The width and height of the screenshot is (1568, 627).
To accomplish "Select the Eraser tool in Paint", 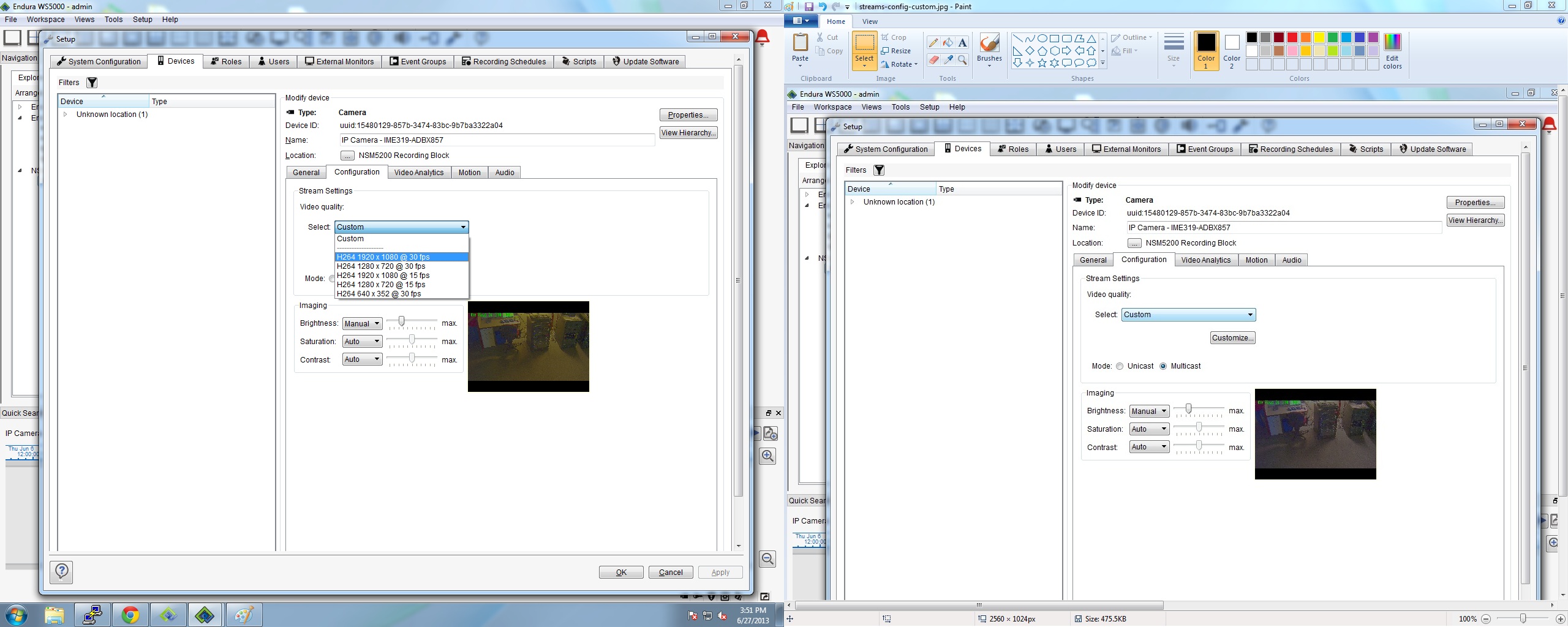I will 933,59.
